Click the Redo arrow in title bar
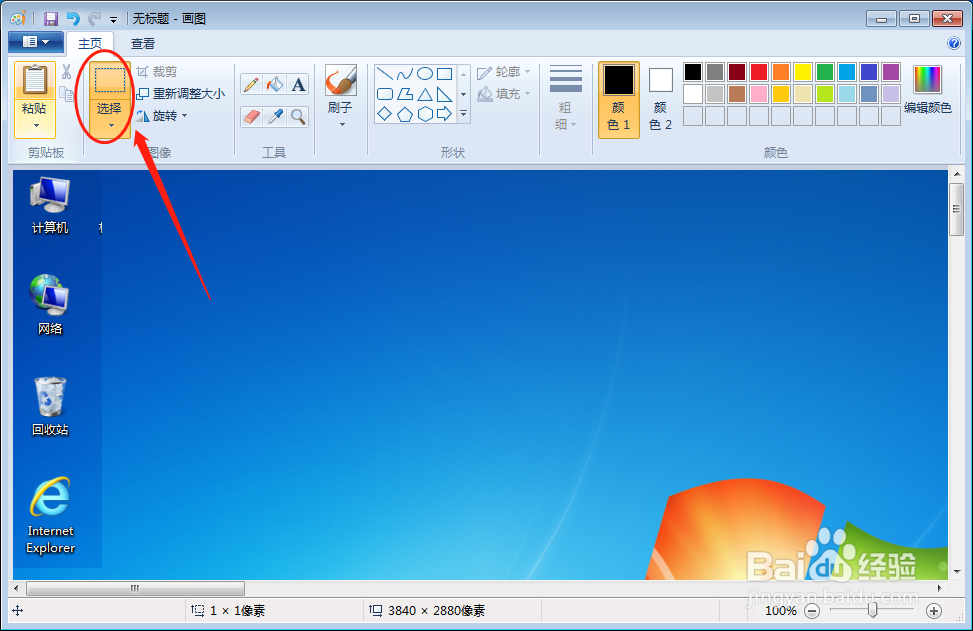Viewport: 973px width, 631px height. 94,19
